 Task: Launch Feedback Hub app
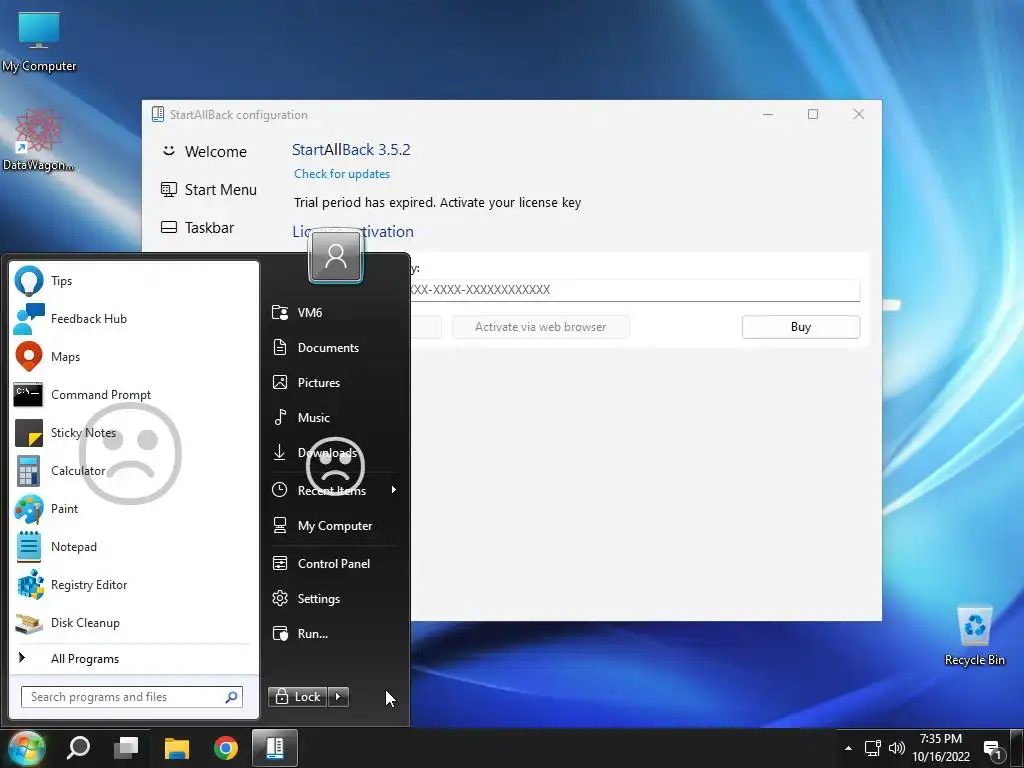coord(134,319)
